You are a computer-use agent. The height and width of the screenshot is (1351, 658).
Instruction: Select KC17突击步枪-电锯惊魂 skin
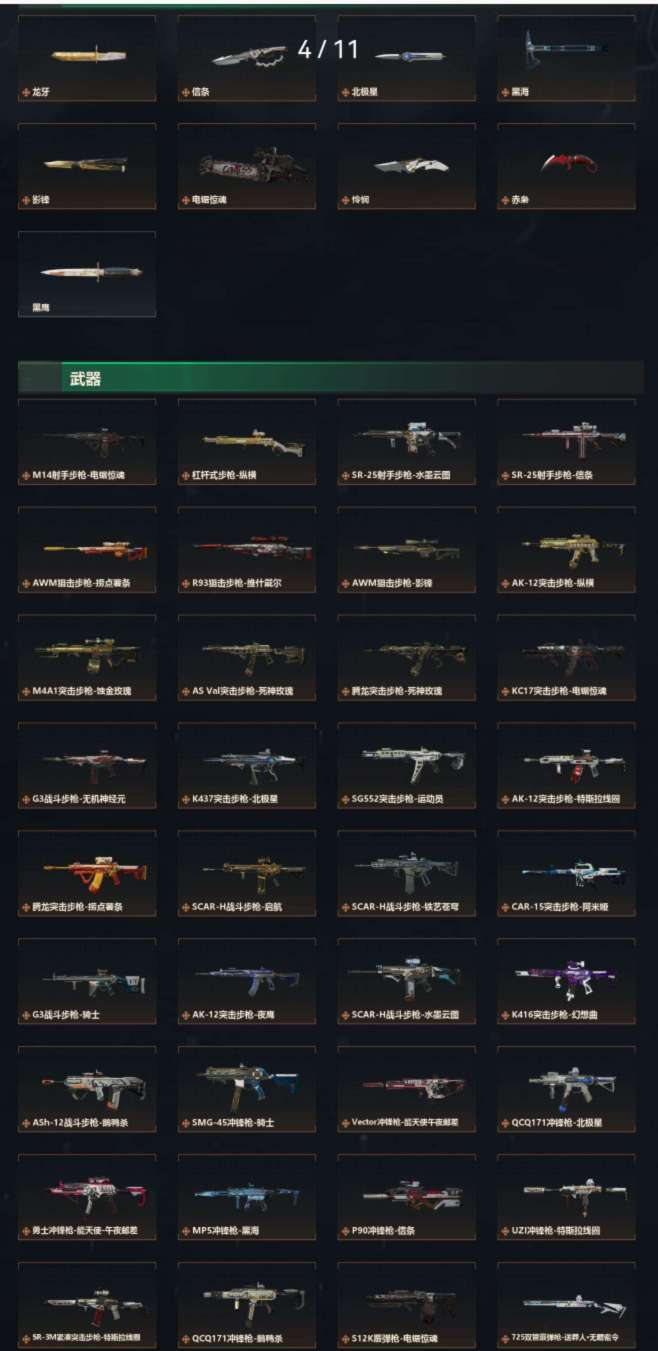[x=566, y=658]
